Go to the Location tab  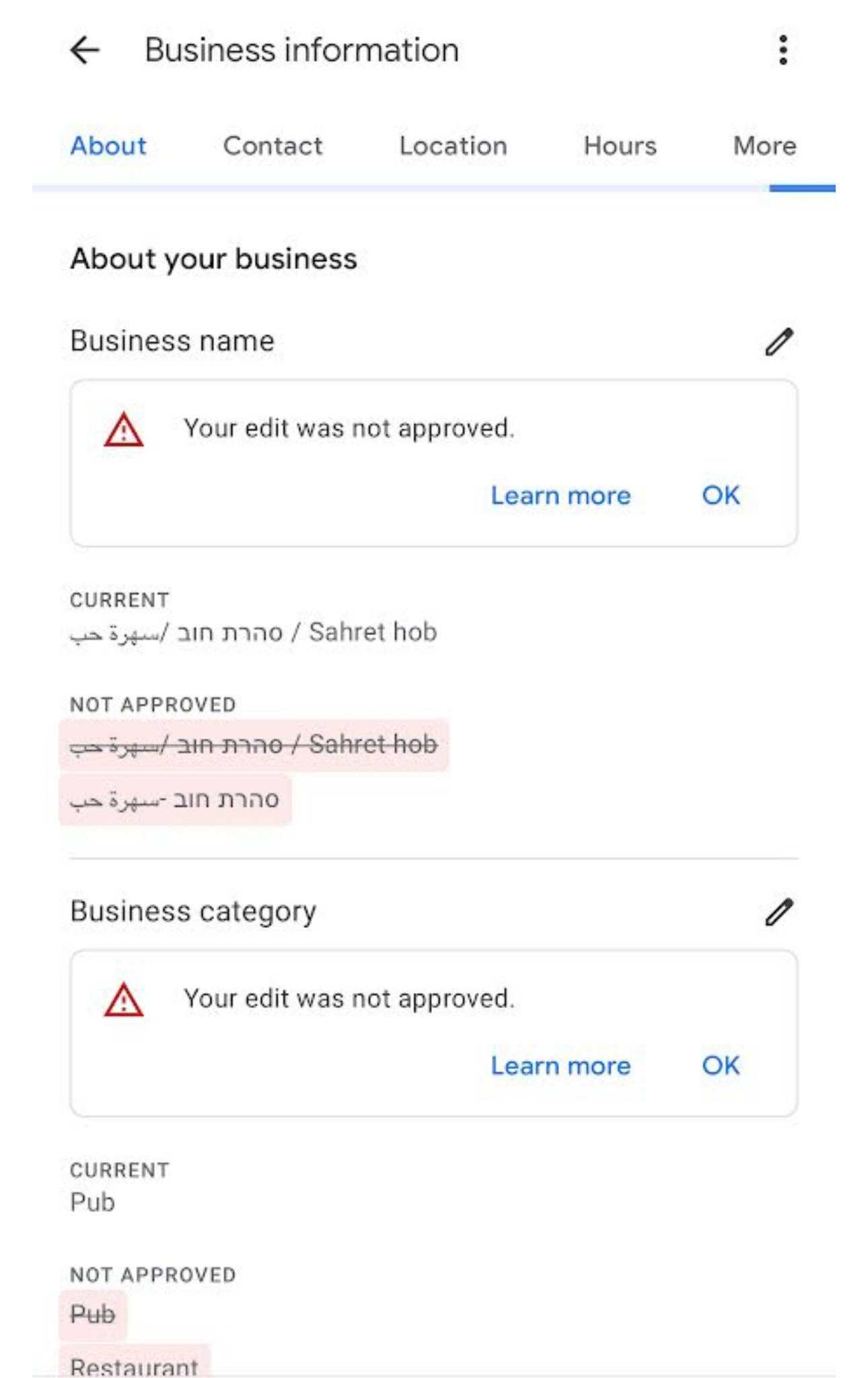pyautogui.click(x=453, y=146)
